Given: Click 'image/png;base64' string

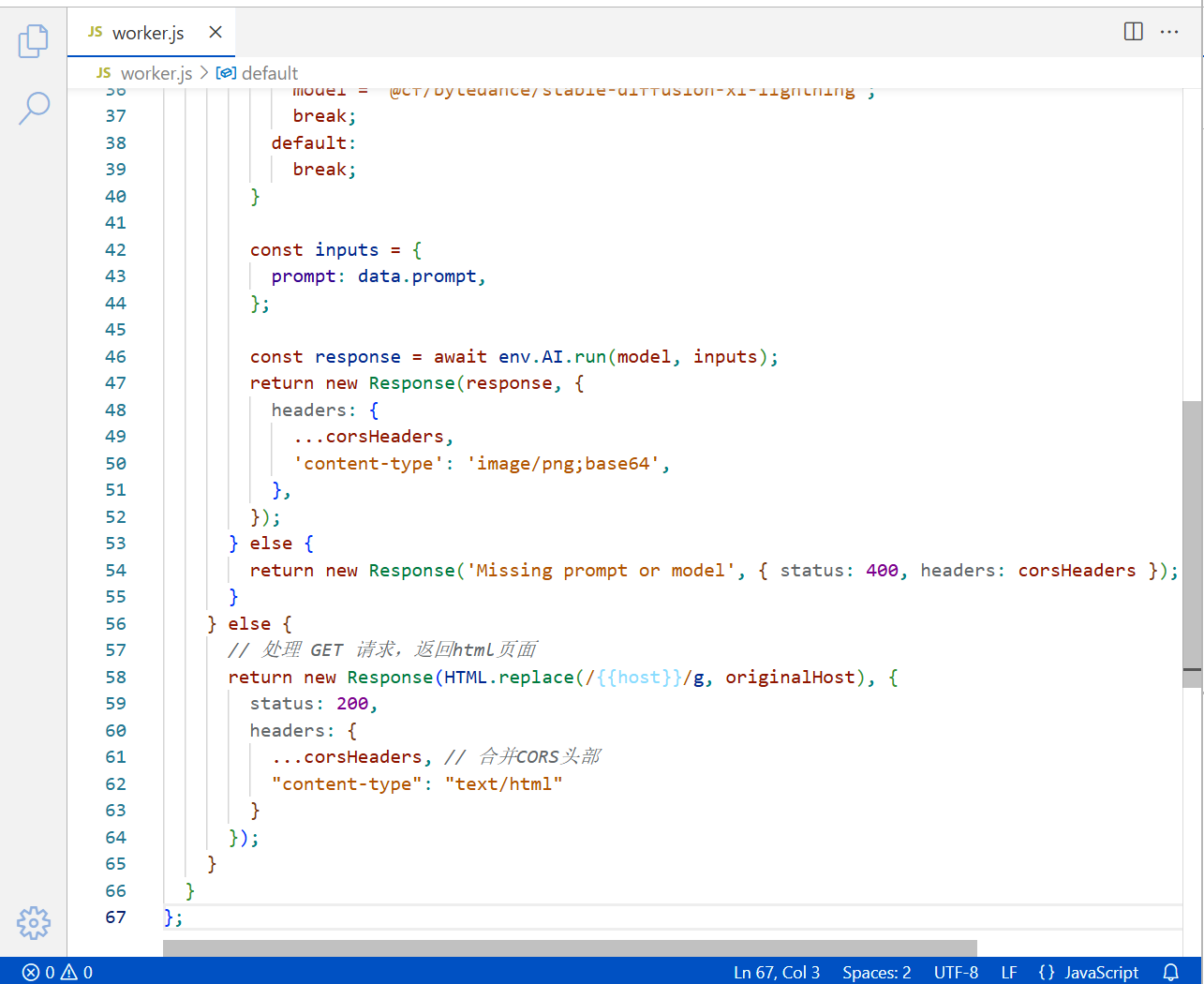Looking at the screenshot, I should pyautogui.click(x=563, y=464).
